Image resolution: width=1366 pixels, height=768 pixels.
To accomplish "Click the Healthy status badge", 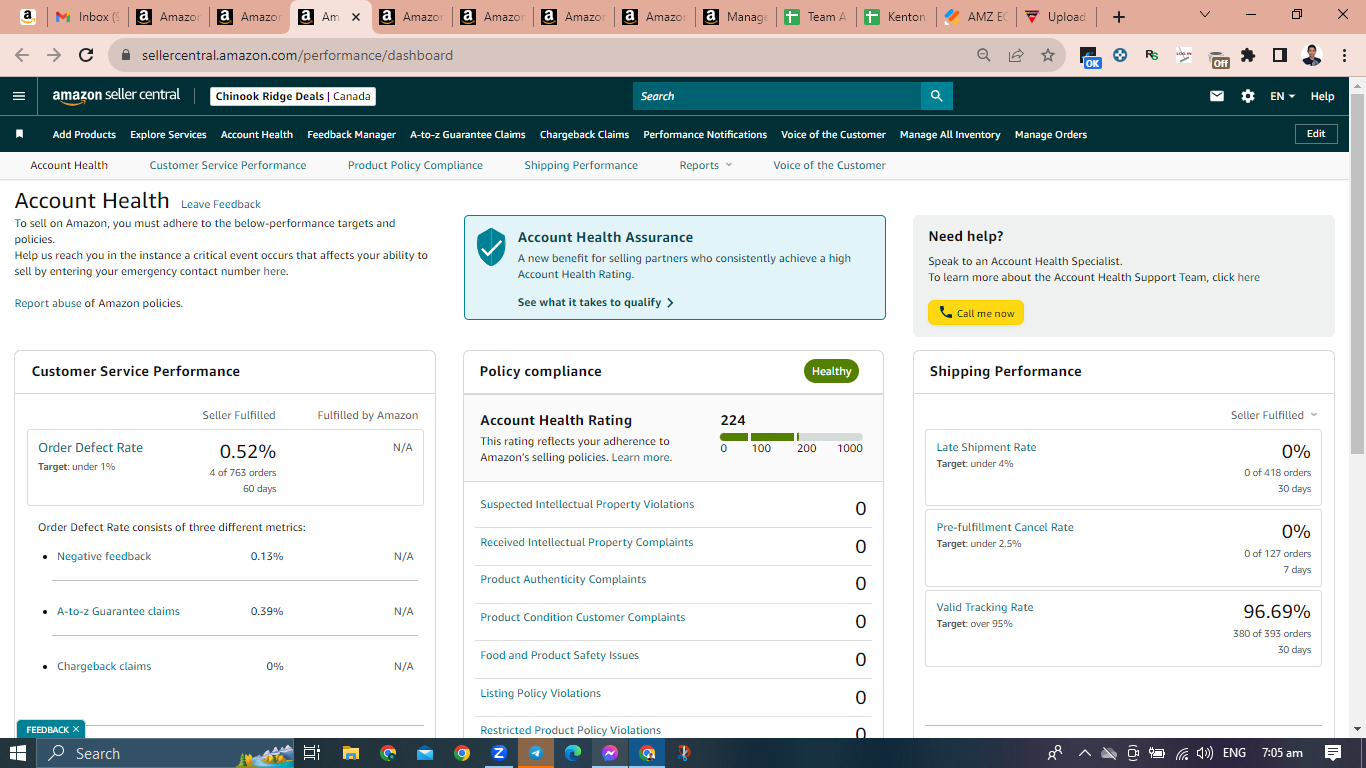I will pos(831,371).
